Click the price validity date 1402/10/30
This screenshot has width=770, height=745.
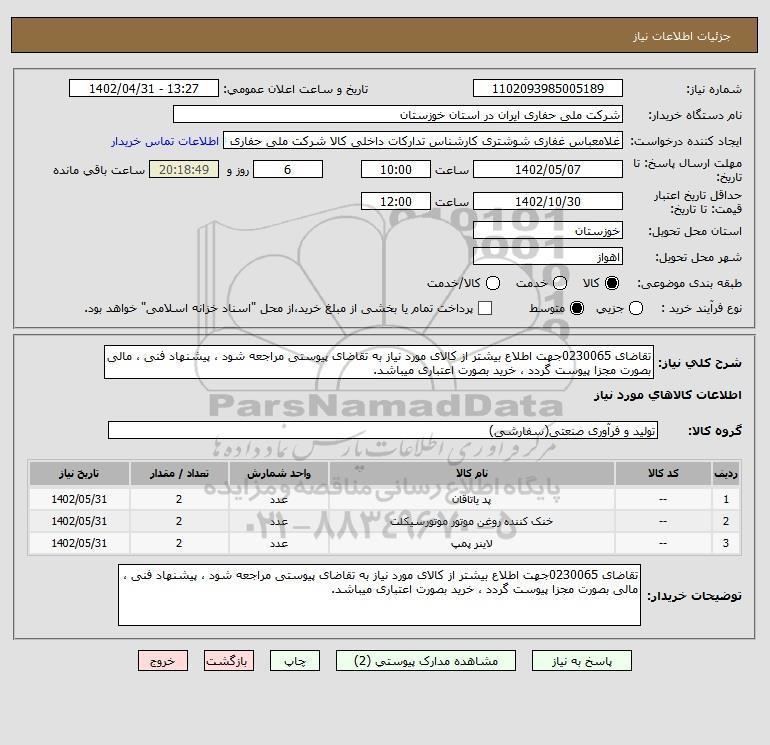(548, 201)
